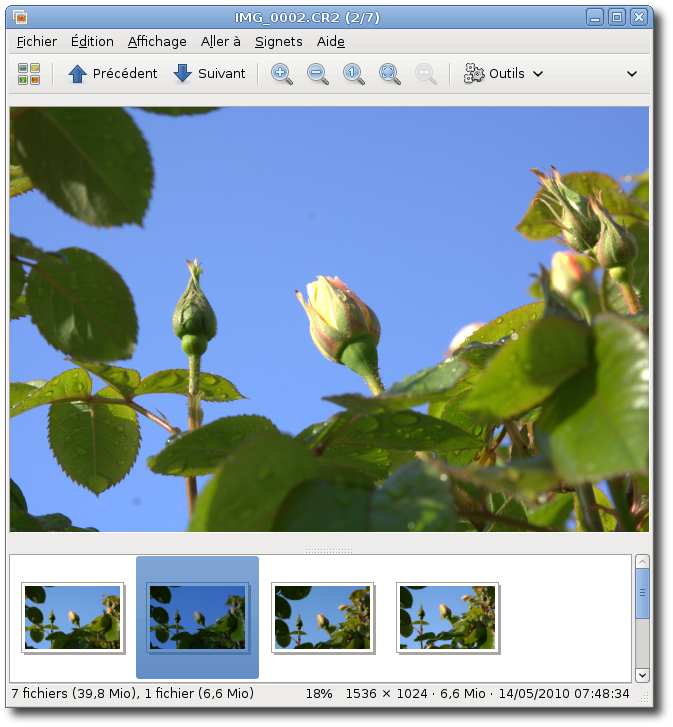This screenshot has width=673, height=727.
Task: Open the Affichage menu
Action: click(157, 41)
